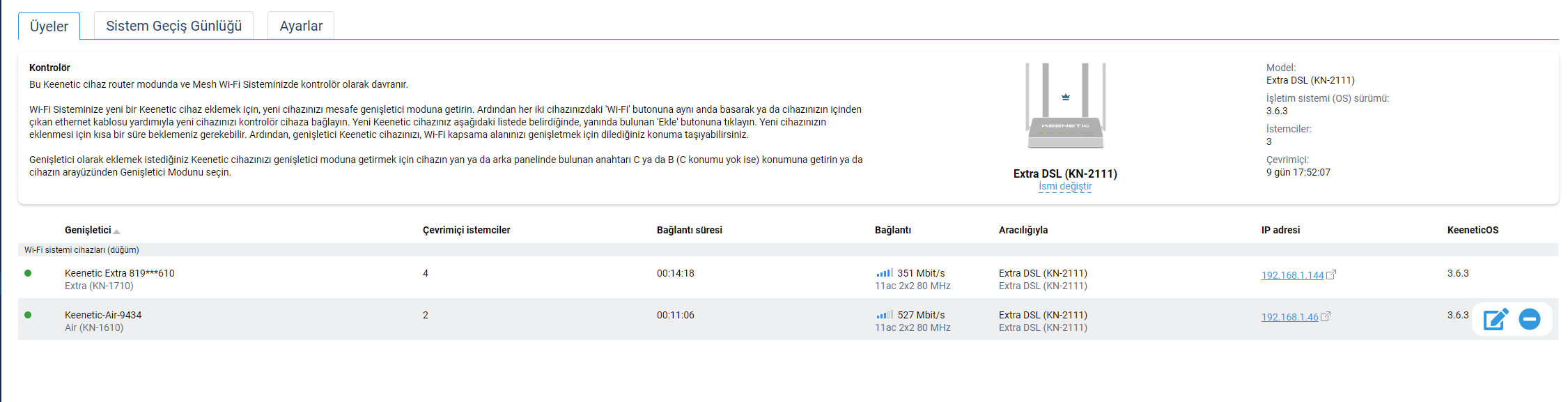Select the Keenetic-Air-9434 device name
Screen dimensions: 1568x402
click(103, 315)
